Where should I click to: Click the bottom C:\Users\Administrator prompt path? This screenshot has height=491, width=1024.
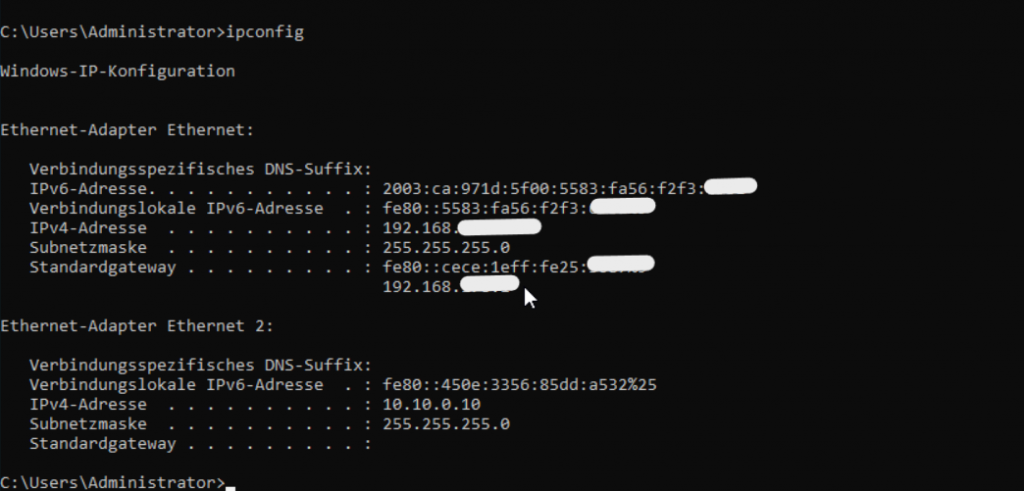(110, 482)
